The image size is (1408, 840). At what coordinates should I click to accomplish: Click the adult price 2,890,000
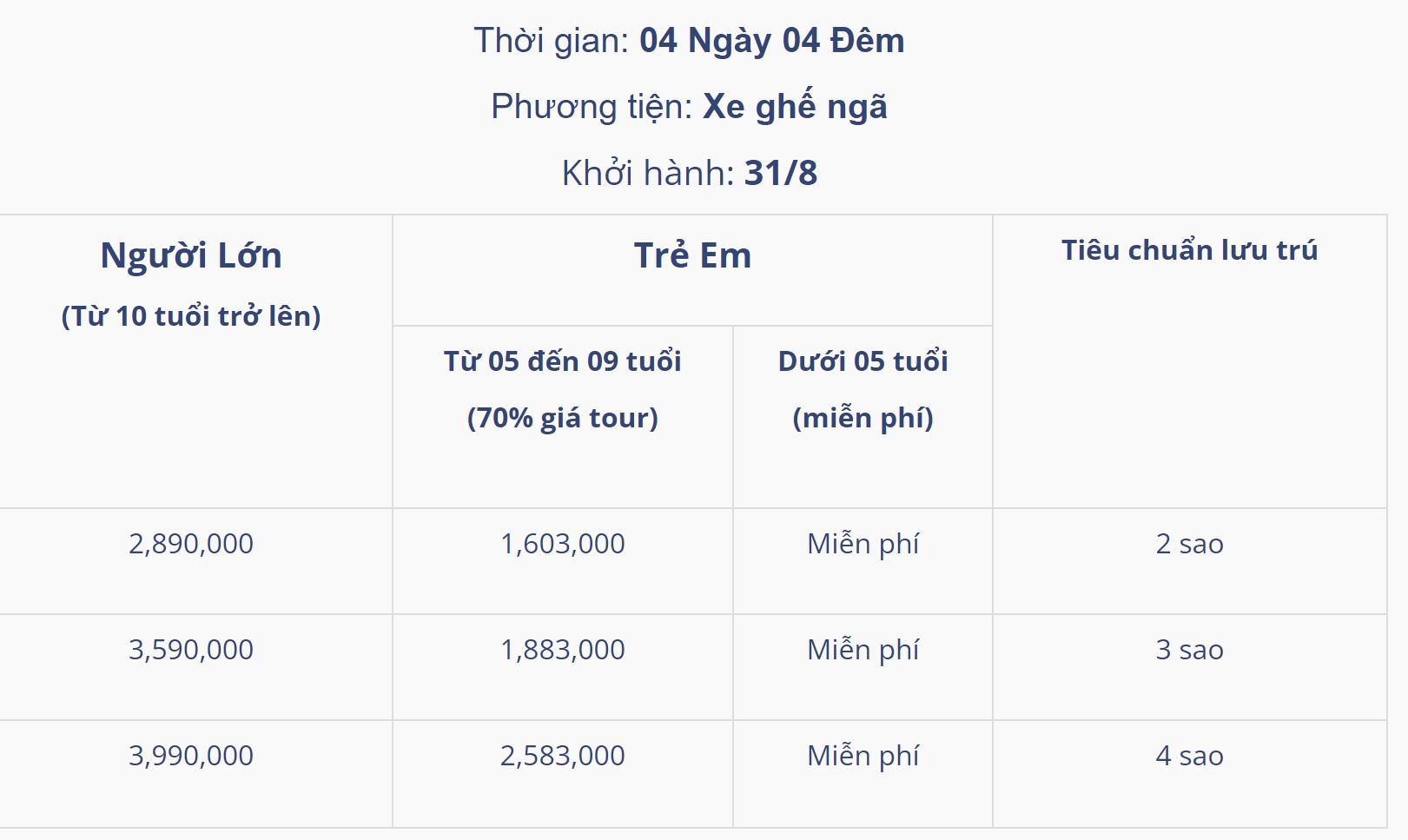pyautogui.click(x=191, y=544)
